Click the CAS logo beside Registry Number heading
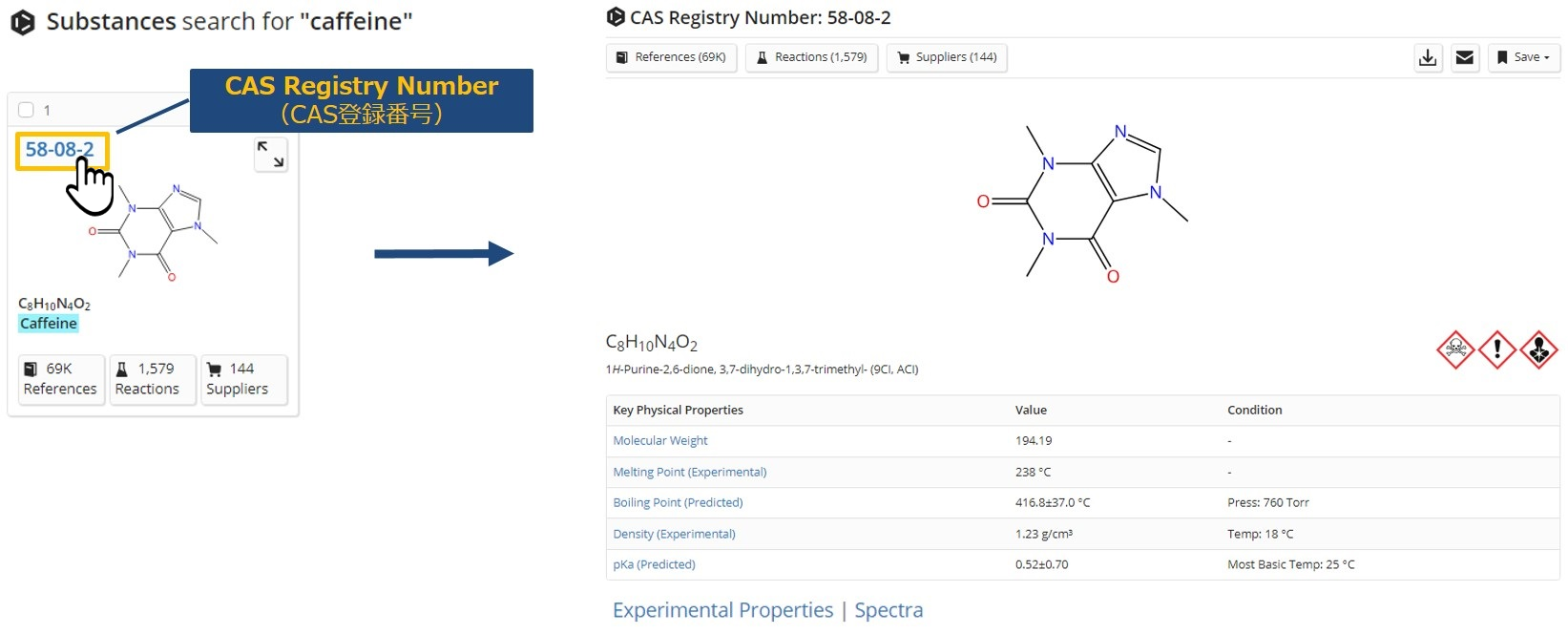The height and width of the screenshot is (634, 1568). click(616, 17)
